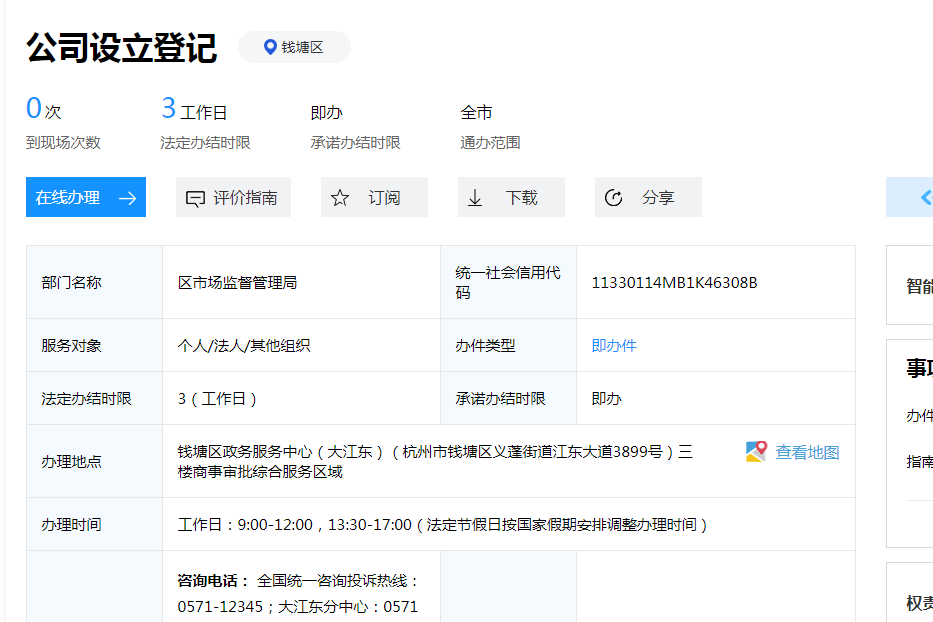Select the 下载 text button
This screenshot has height=622, width=933.
[521, 198]
